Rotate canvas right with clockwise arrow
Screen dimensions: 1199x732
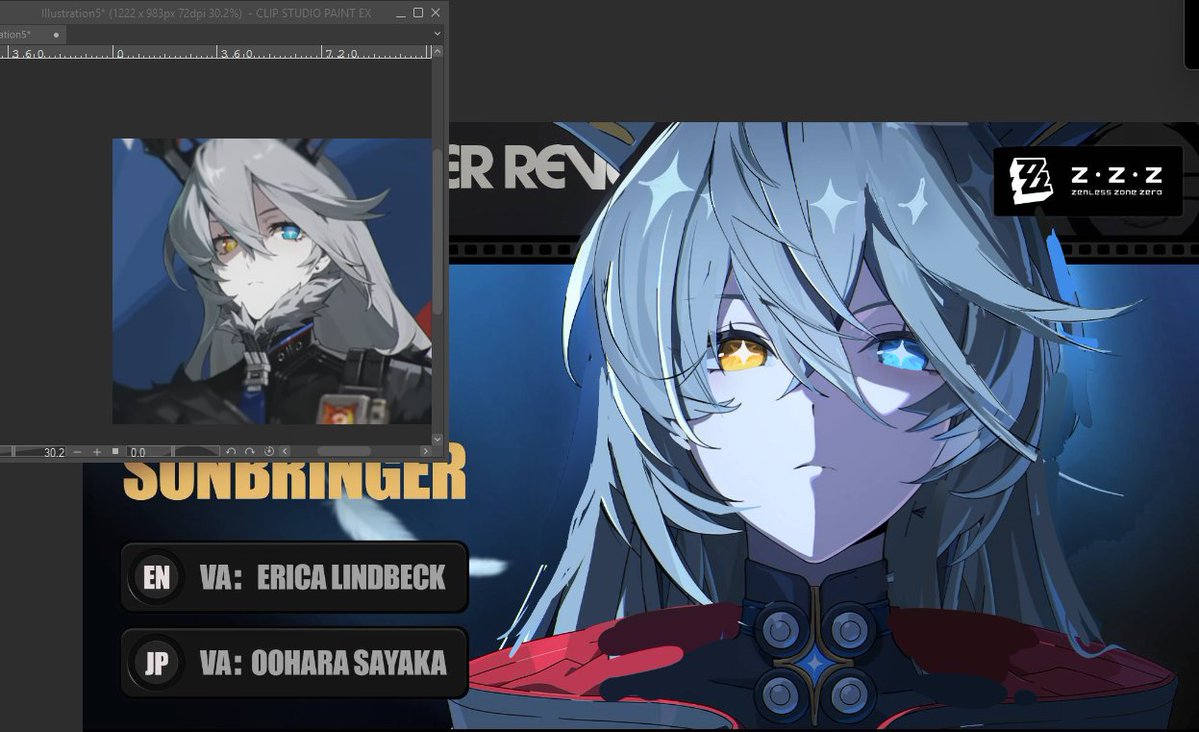(249, 451)
